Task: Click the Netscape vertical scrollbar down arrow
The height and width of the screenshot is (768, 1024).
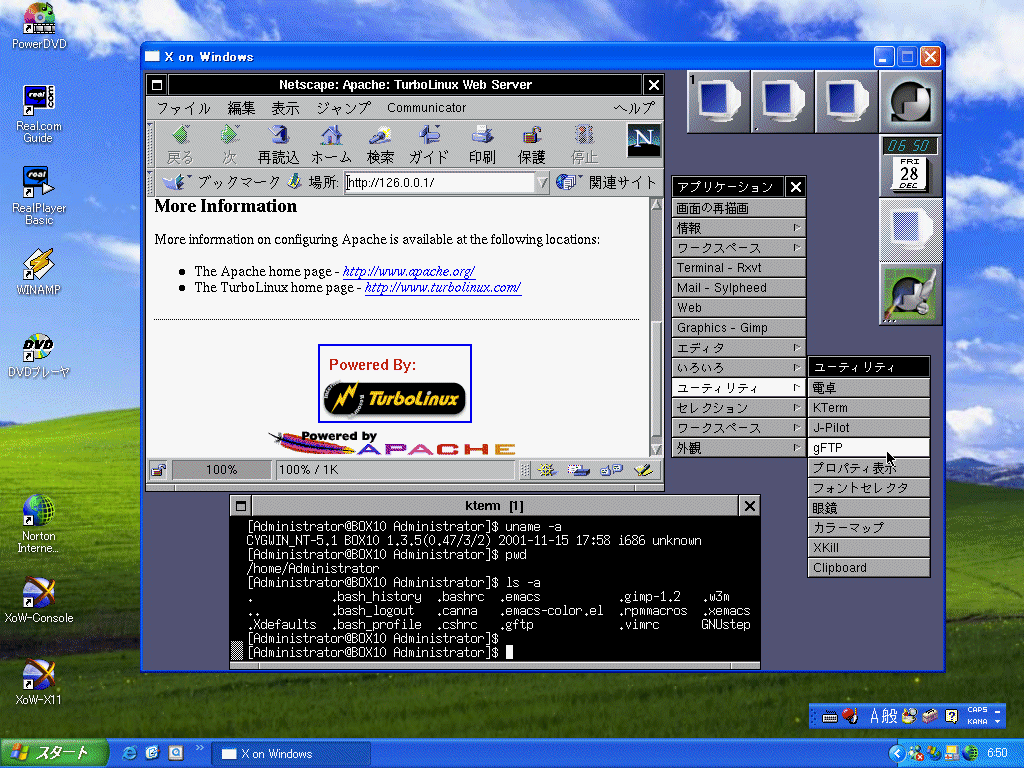Action: 656,449
